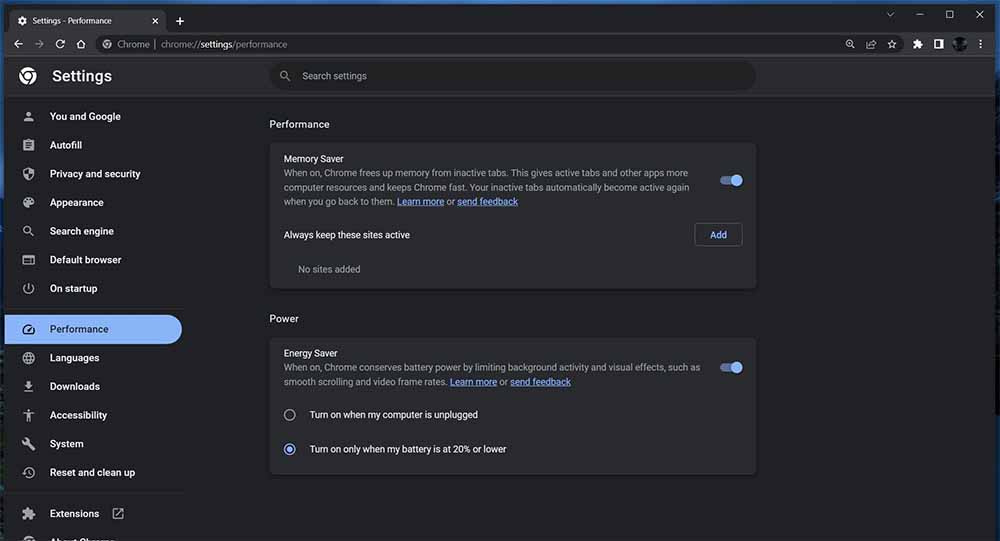Click the Downloads arrow icon
This screenshot has width=1000, height=541.
tap(29, 387)
